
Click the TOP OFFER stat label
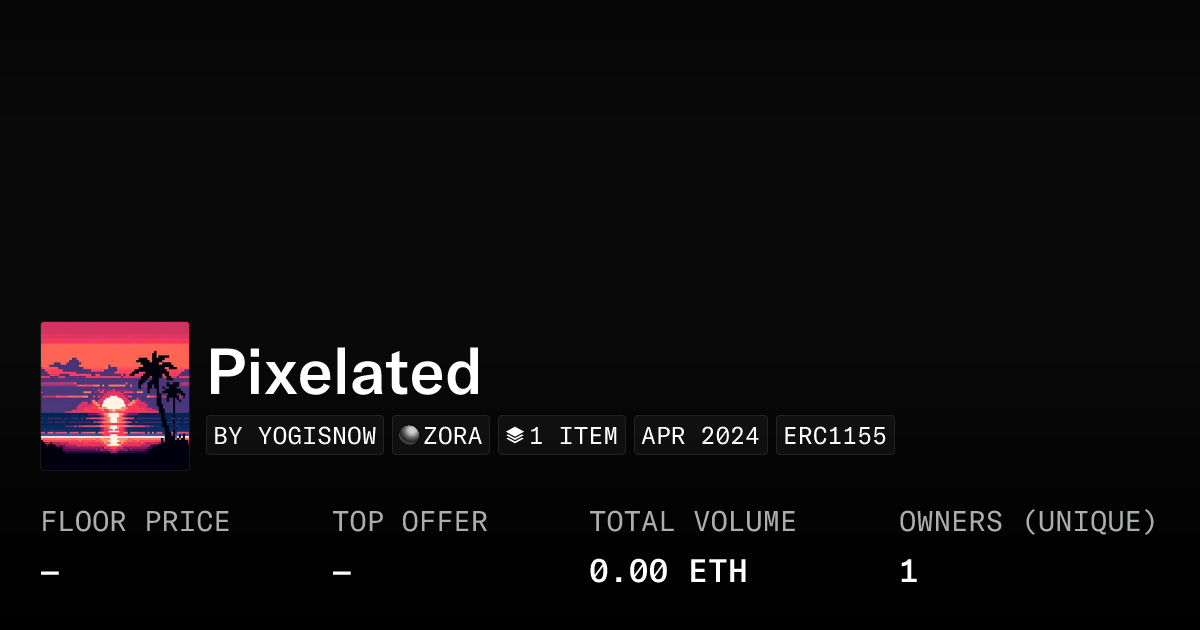[x=410, y=521]
